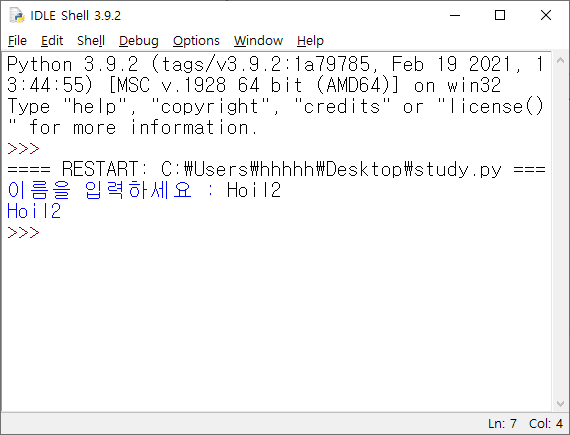Viewport: 570px width, 435px height.
Task: Click the RESTART study.py line
Action: 276,169
